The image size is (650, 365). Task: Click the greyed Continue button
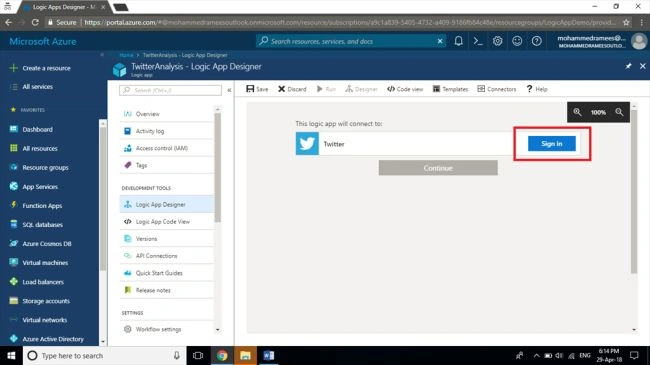(438, 168)
